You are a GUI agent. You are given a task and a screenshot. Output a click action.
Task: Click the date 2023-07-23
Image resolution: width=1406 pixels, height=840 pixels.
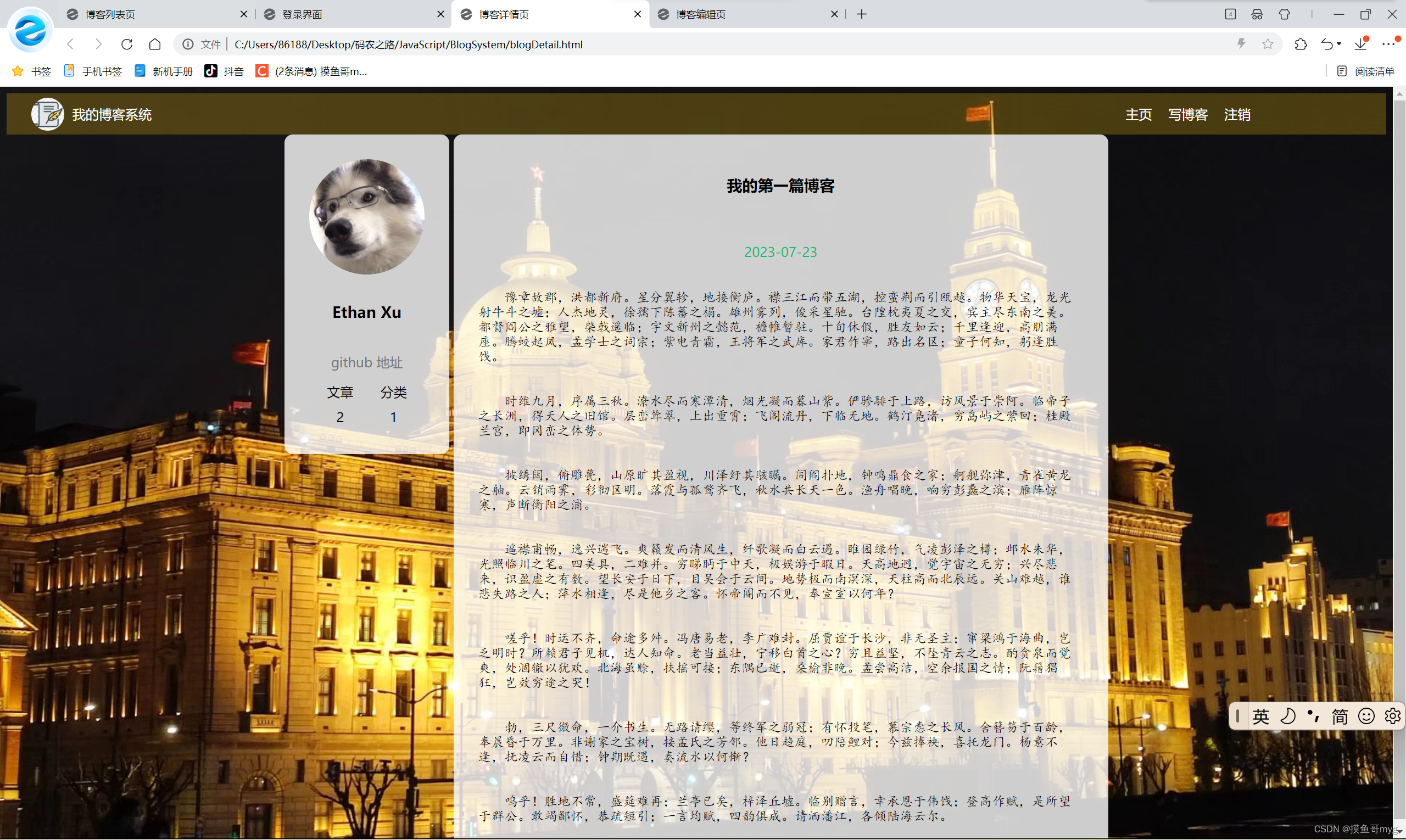click(780, 252)
